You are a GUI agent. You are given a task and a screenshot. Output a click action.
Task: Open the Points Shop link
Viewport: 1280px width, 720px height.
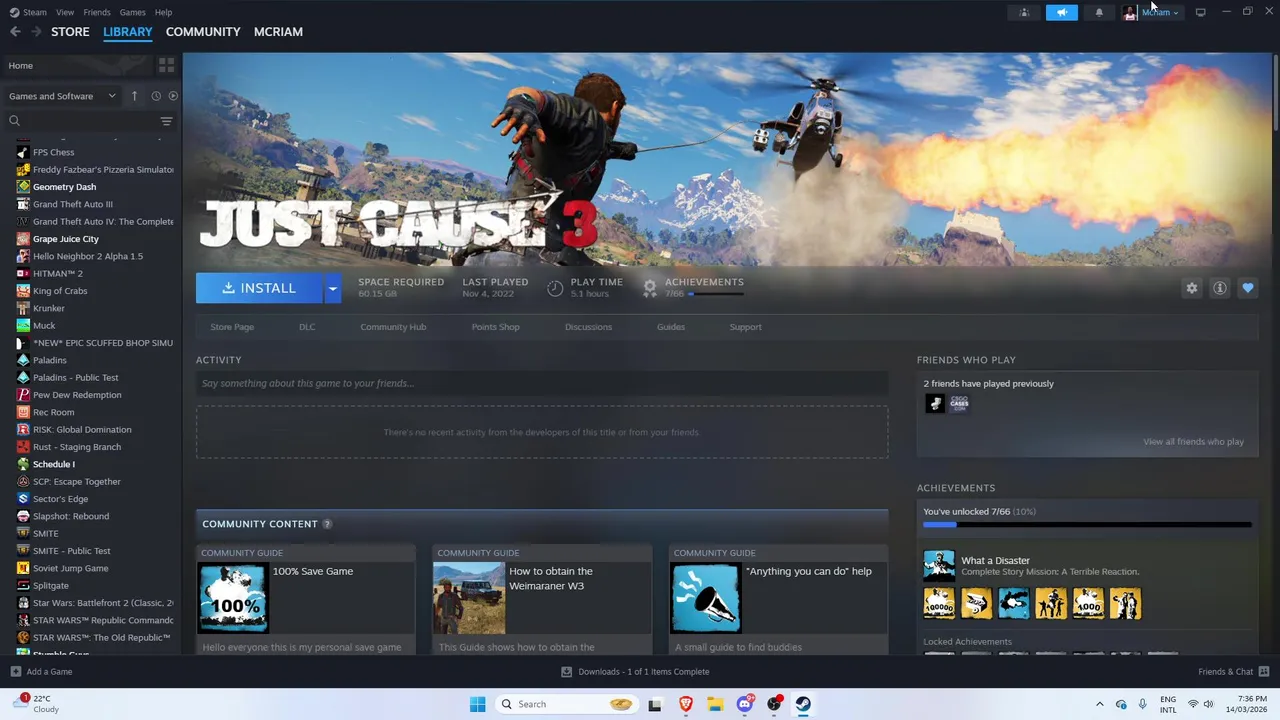(495, 327)
